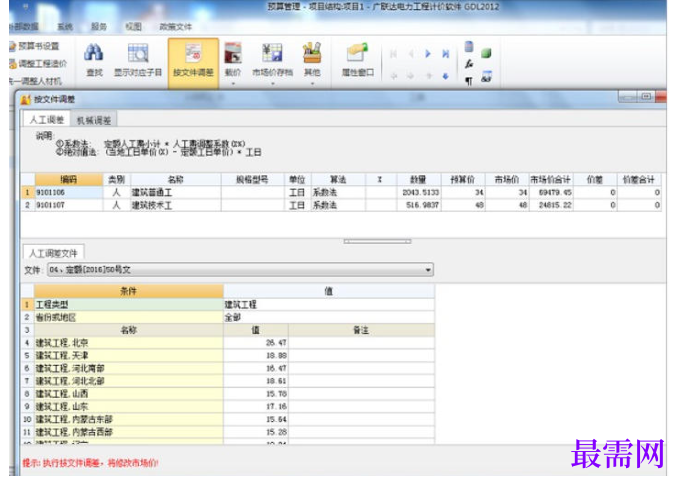Viewport: 683px width, 485px height.
Task: Click the X coefficient cell for 建筑技术工
Action: coord(381,205)
